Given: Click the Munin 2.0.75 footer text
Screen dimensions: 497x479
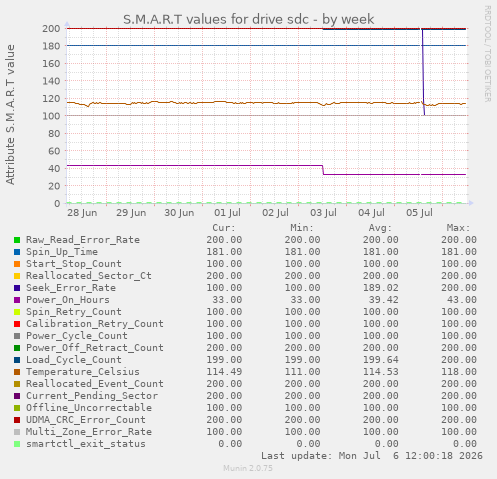Looking at the screenshot, I should click(248, 468).
